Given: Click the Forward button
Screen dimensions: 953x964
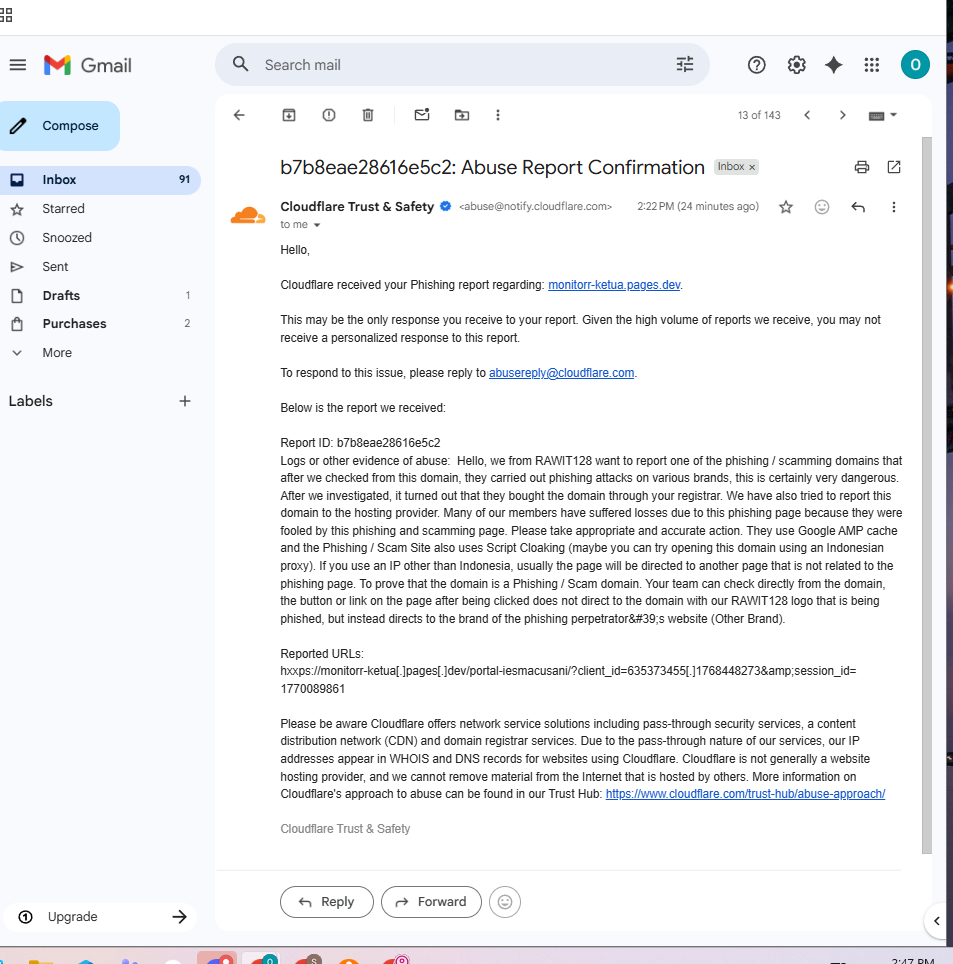Looking at the screenshot, I should point(431,902).
